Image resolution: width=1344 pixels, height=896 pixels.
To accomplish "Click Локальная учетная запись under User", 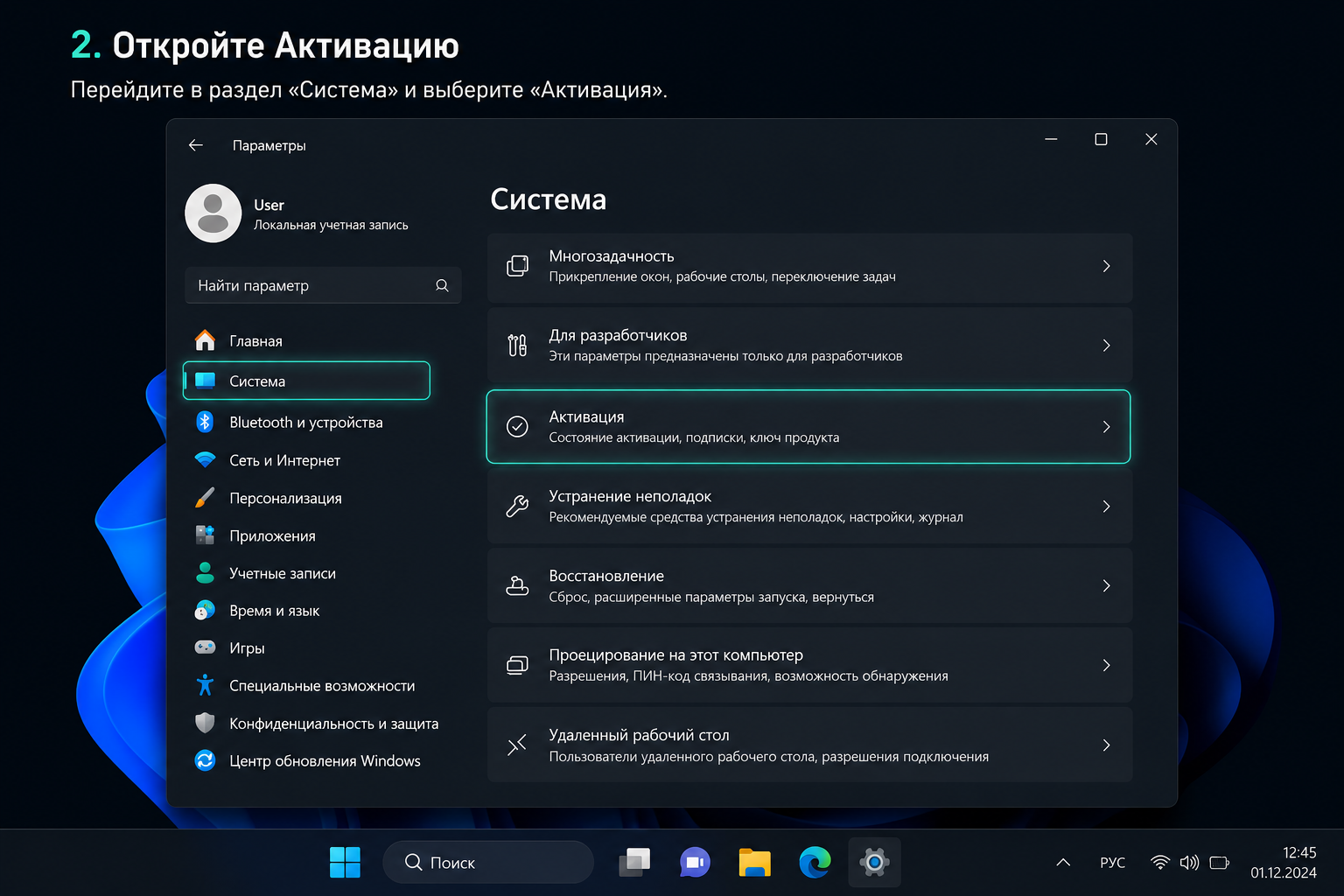I will pyautogui.click(x=331, y=225).
